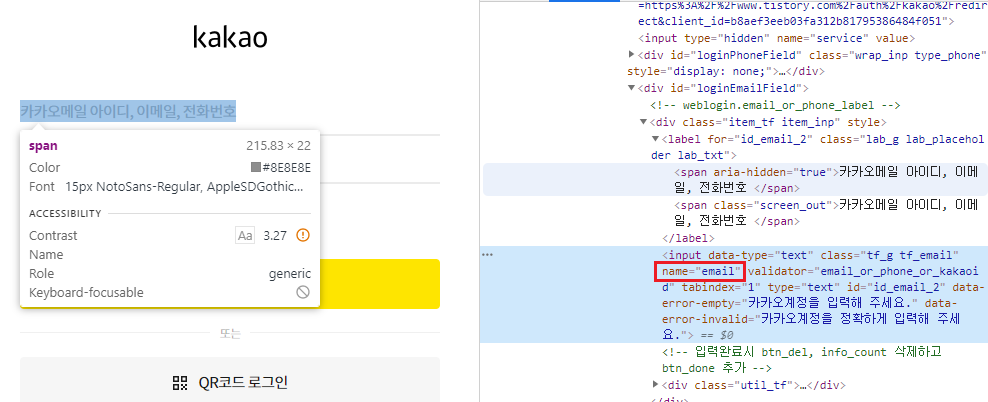Expand the util_tf div node
Image resolution: width=988 pixels, height=402 pixels.
656,384
